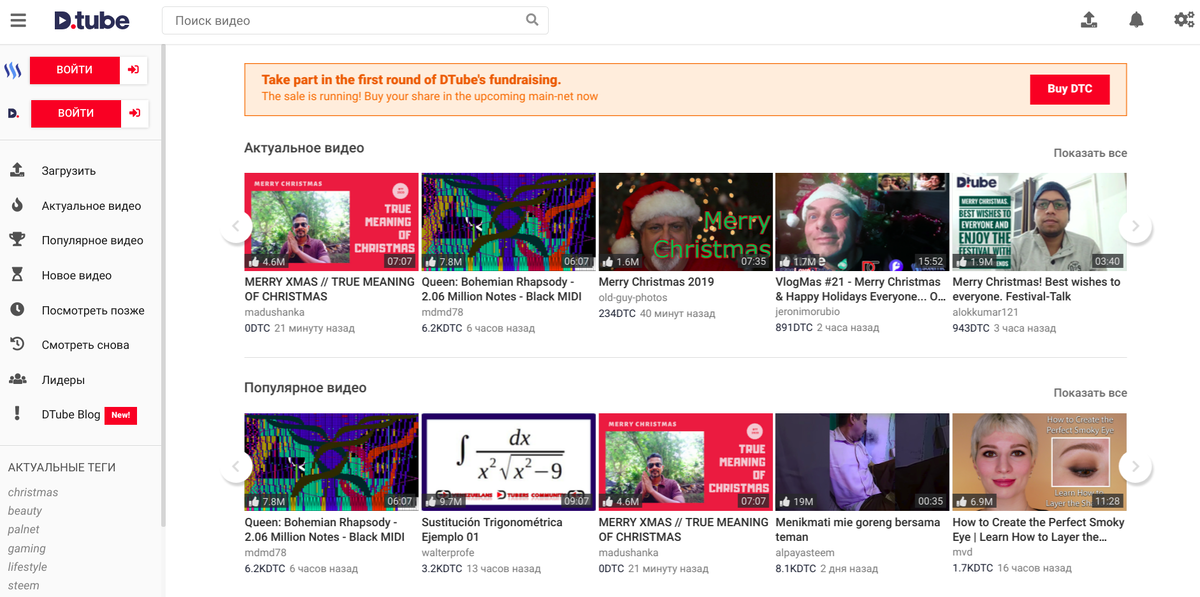The width and height of the screenshot is (1200, 597).
Task: Select the gaming tag
Action: click(x=27, y=548)
